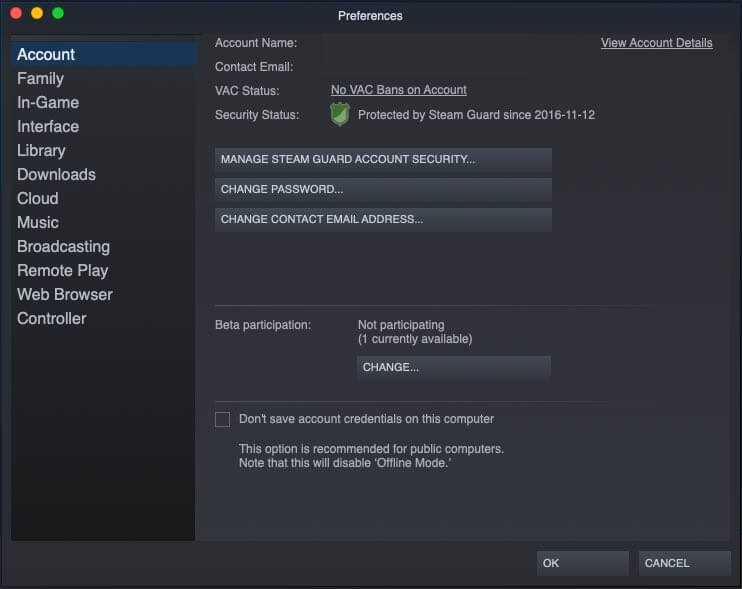Zoom Preferences window using green button
Image resolution: width=742 pixels, height=589 pixels.
[58, 13]
